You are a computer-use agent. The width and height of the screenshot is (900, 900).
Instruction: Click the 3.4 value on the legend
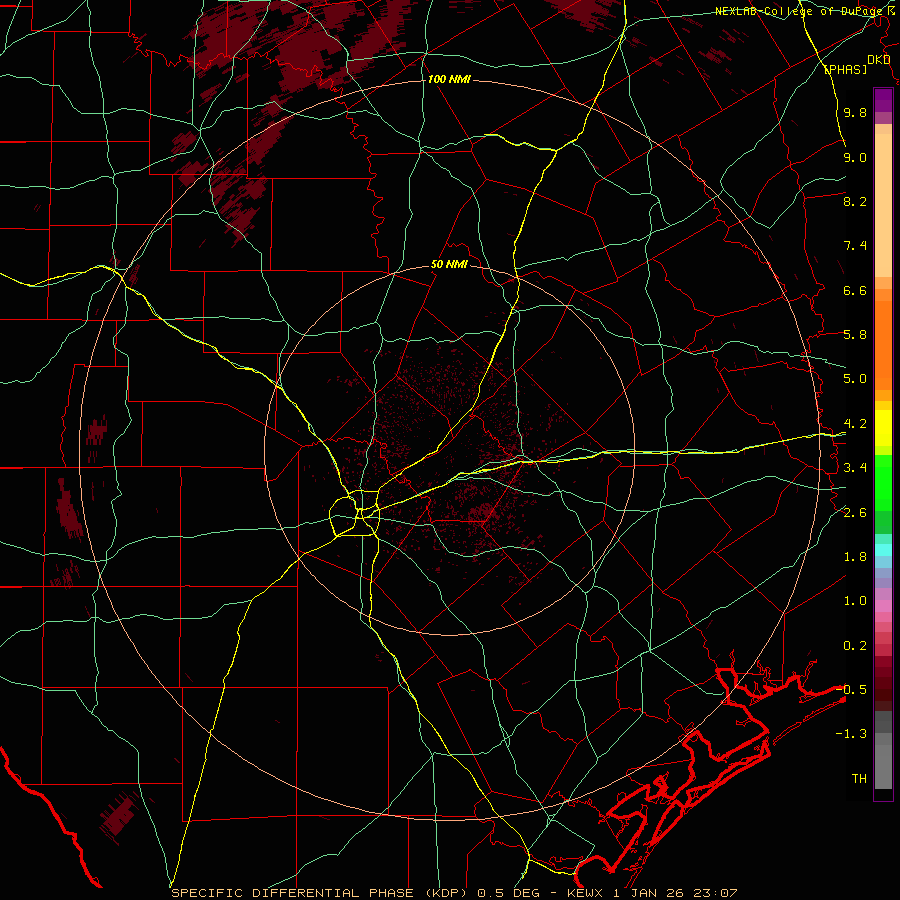tap(855, 468)
